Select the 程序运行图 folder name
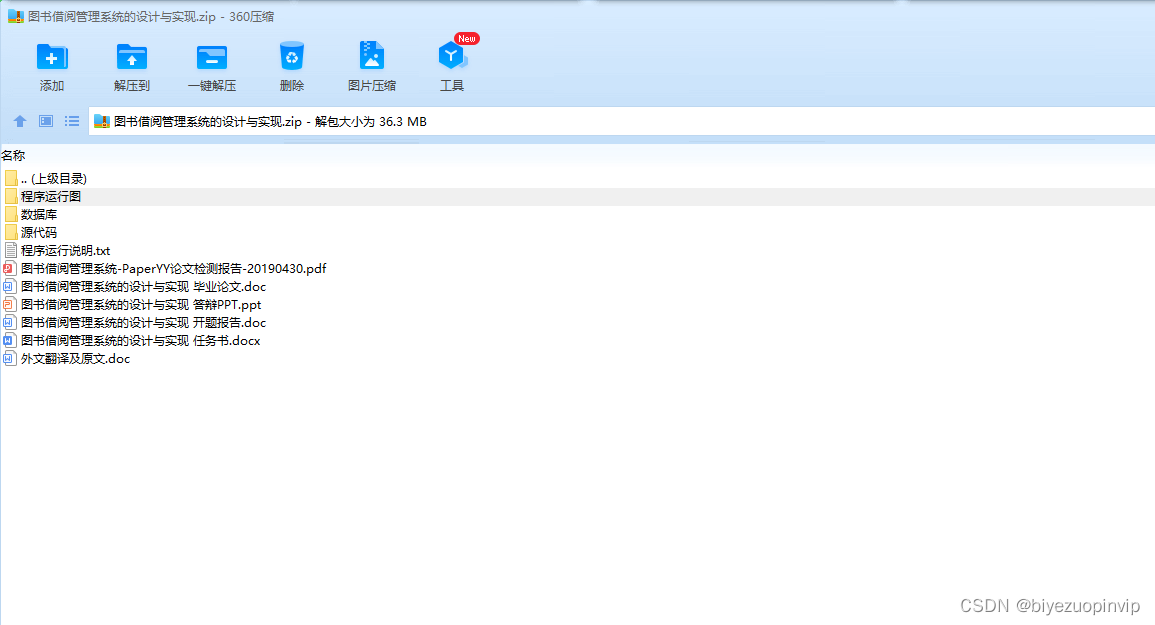Viewport: 1155px width, 625px height. click(x=51, y=196)
